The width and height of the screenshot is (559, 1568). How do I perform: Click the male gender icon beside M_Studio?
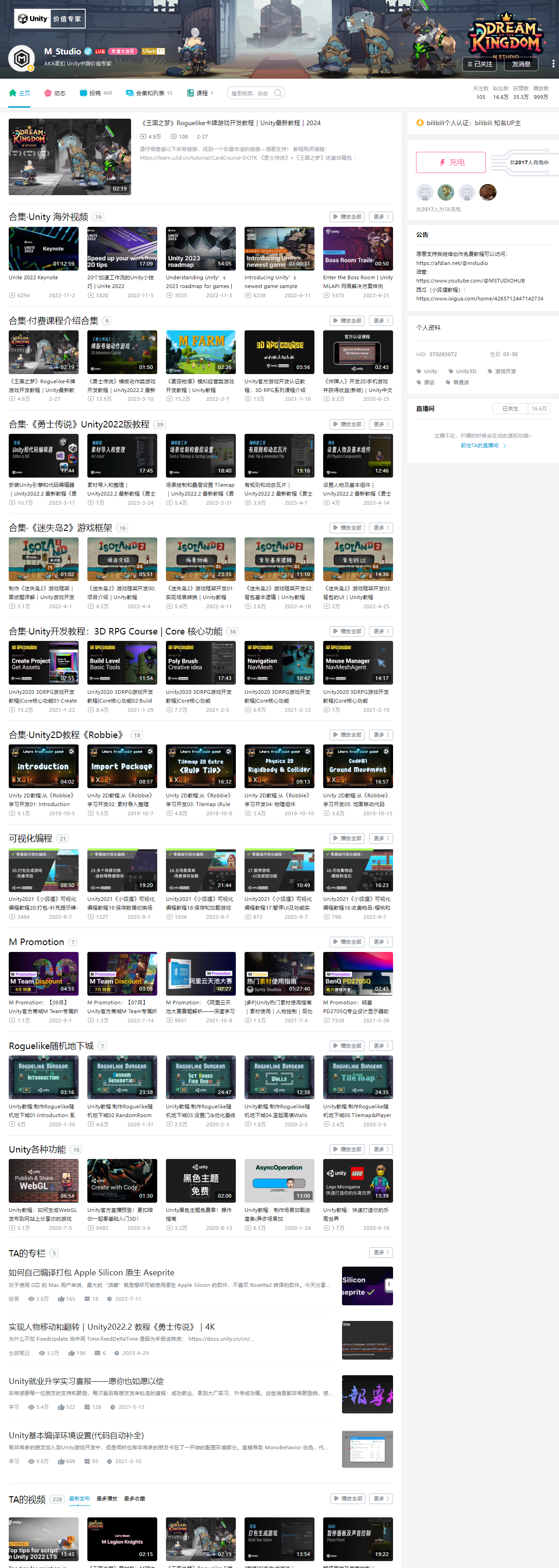[88, 52]
